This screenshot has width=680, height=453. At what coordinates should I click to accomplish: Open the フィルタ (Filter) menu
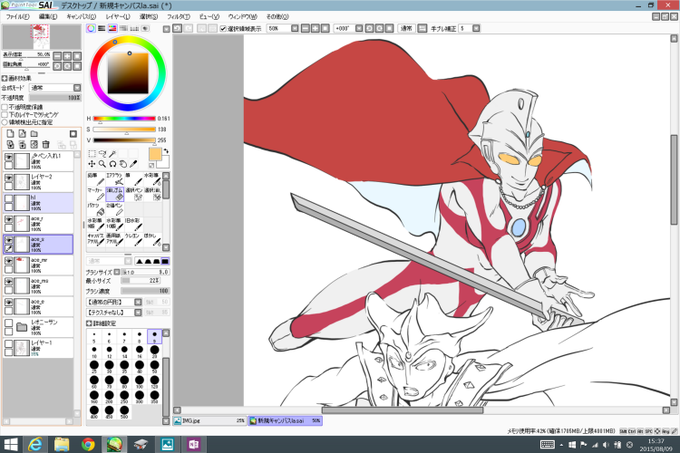178,17
